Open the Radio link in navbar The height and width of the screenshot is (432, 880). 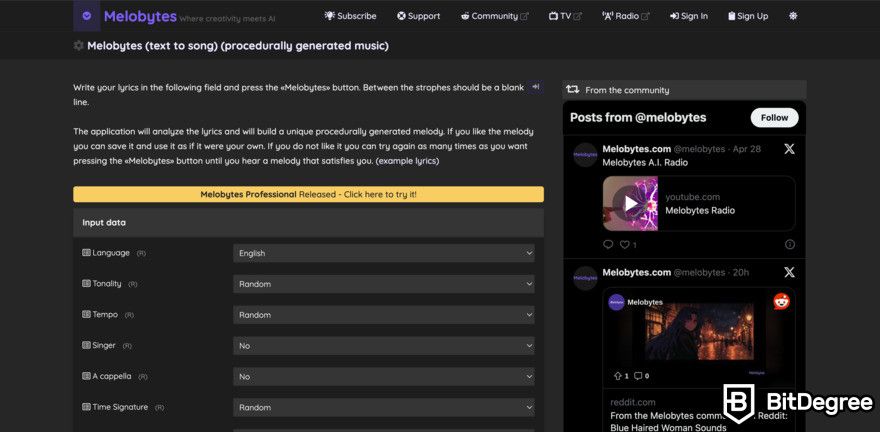pos(625,16)
